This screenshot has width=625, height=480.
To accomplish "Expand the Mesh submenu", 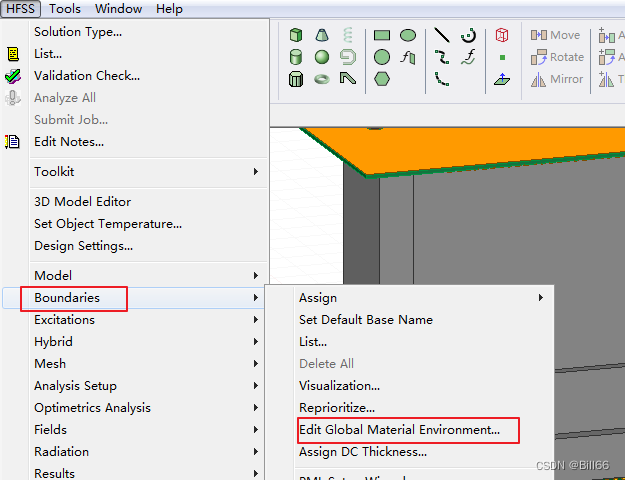I will pos(134,364).
